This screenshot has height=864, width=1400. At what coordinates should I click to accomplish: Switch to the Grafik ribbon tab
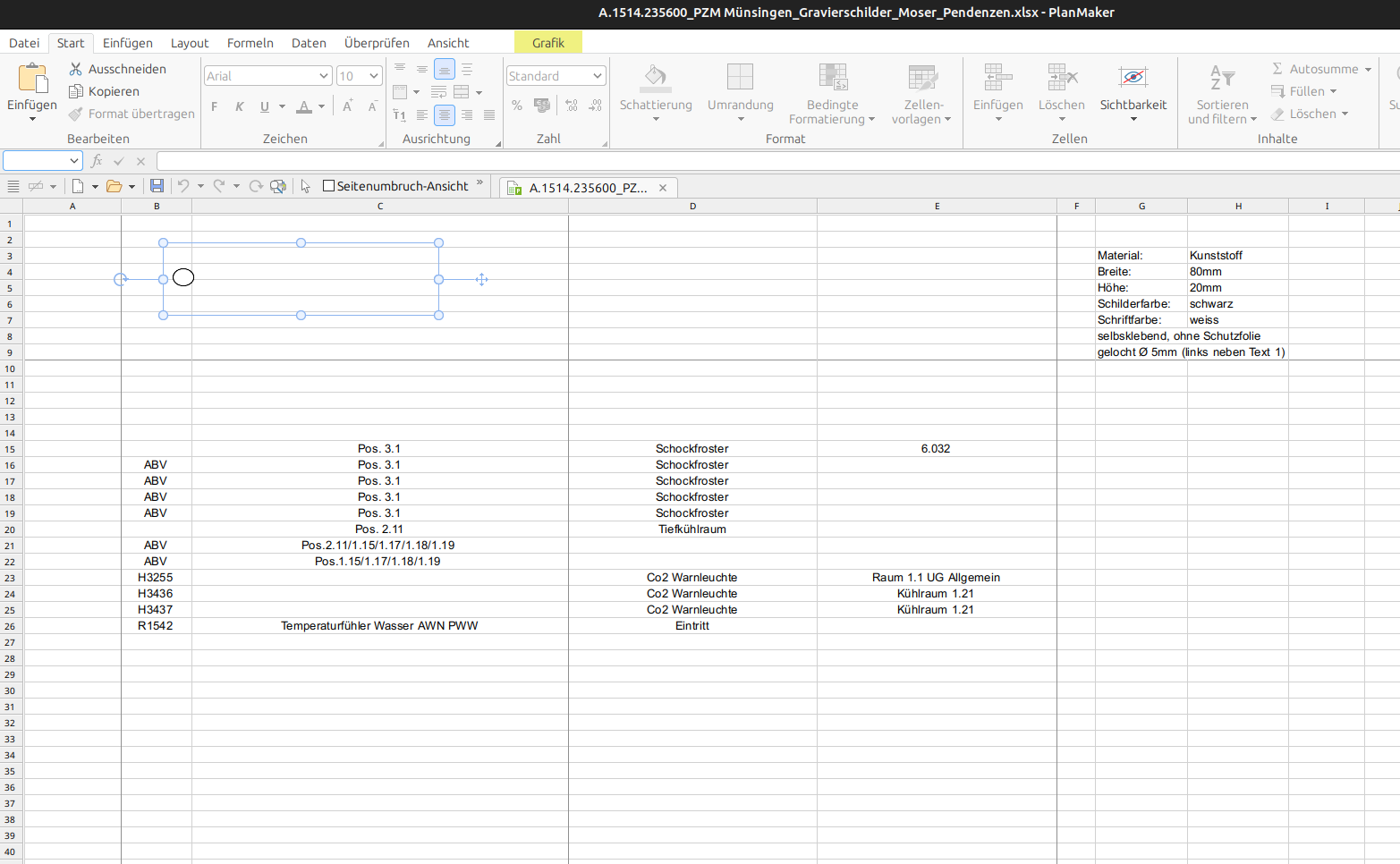[x=548, y=43]
